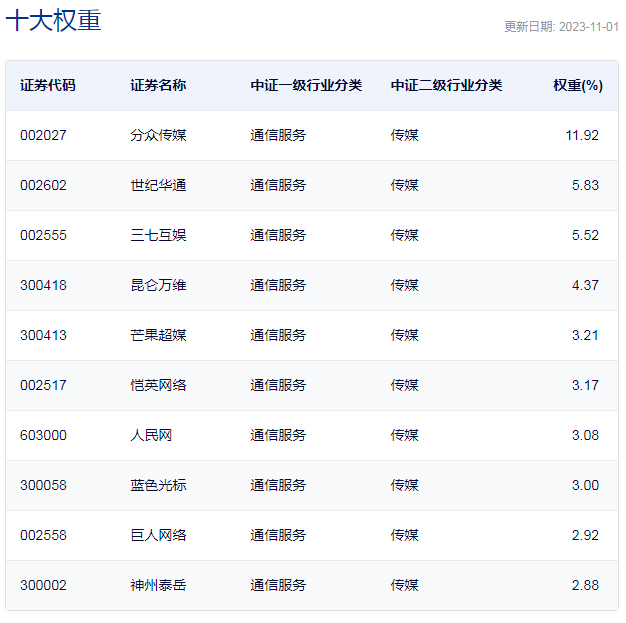This screenshot has height=623, width=626.
Task: Click the 权重(%) column header
Action: coord(577,86)
